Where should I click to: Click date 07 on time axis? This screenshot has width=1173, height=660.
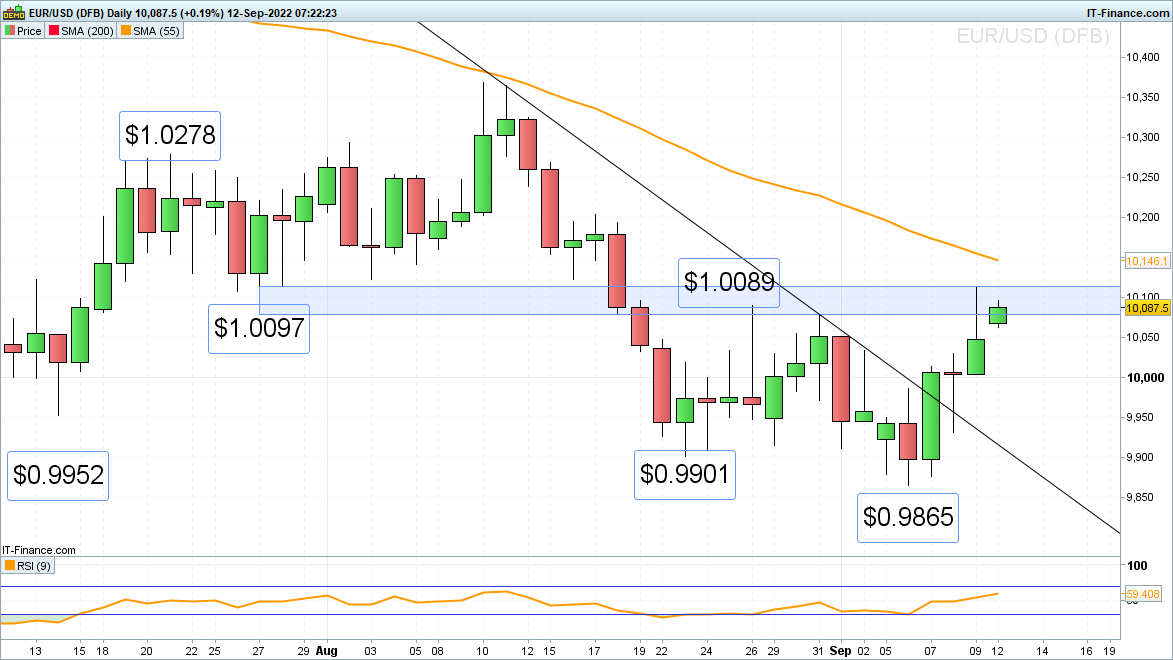931,651
